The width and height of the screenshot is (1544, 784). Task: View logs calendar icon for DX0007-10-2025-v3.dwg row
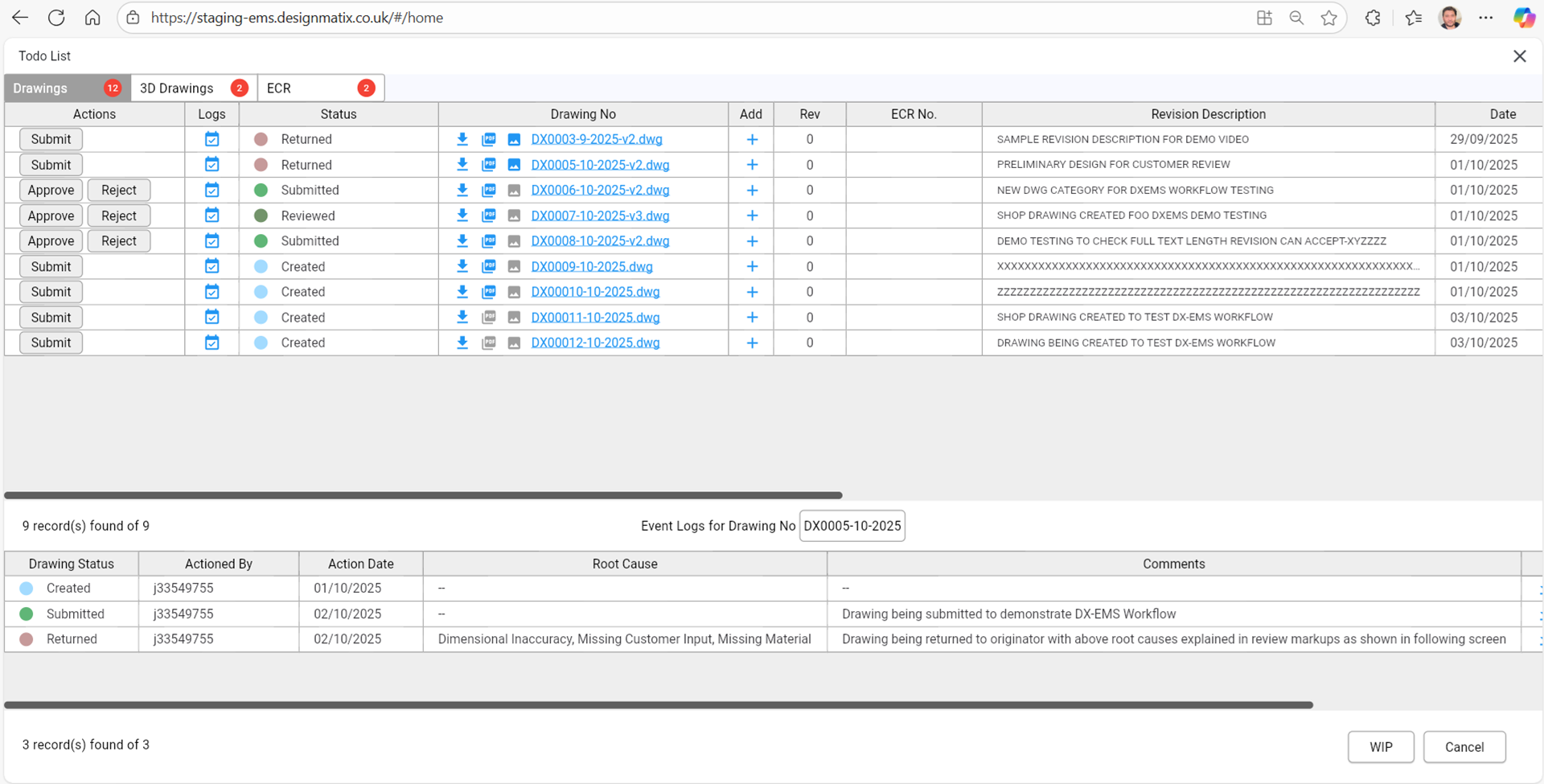pyautogui.click(x=211, y=215)
